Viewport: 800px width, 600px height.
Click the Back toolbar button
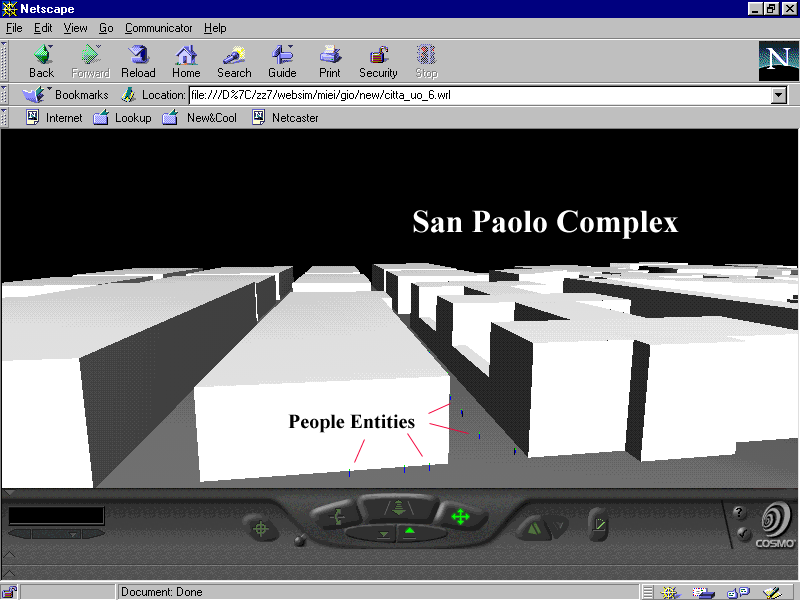pyautogui.click(x=41, y=61)
